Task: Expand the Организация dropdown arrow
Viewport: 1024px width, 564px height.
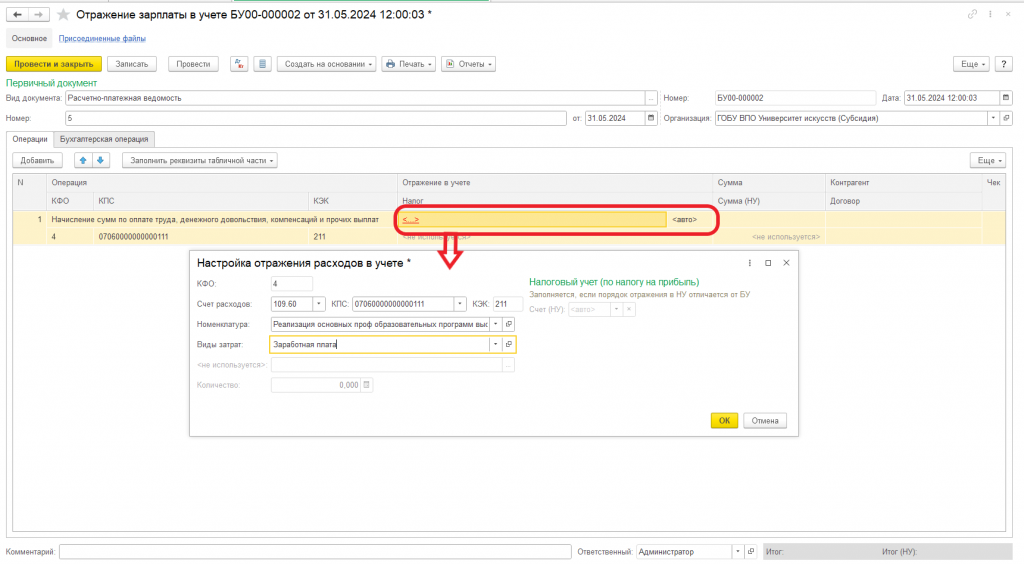Action: 993,118
